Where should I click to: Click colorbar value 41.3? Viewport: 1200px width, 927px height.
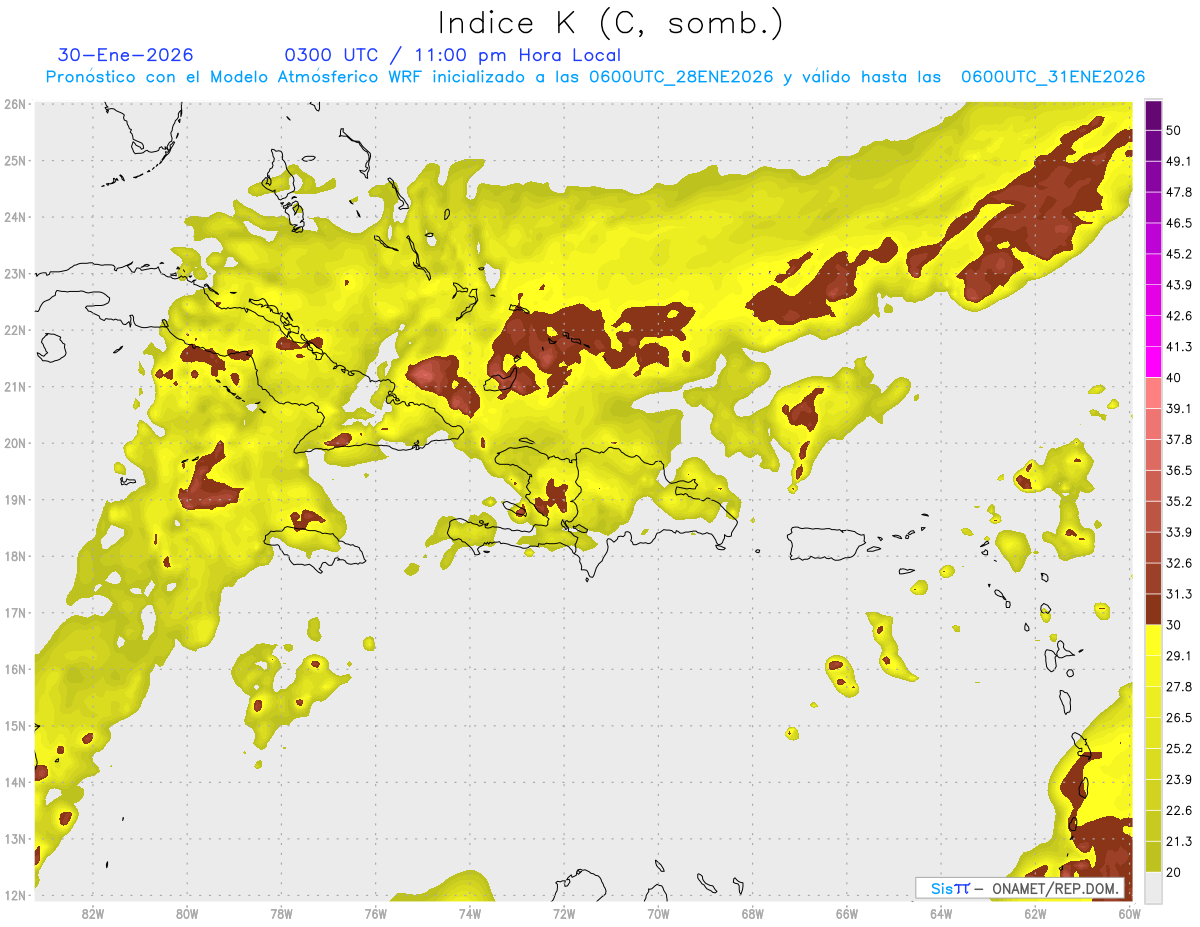coord(1179,347)
